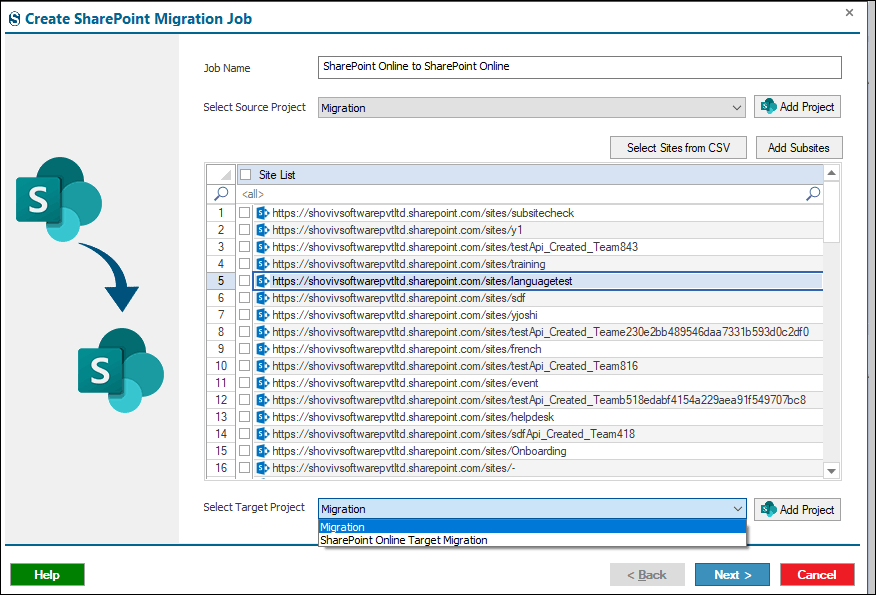876x595 pixels.
Task: Click the site icon next to testApi_Created_Team843
Action: (263, 247)
